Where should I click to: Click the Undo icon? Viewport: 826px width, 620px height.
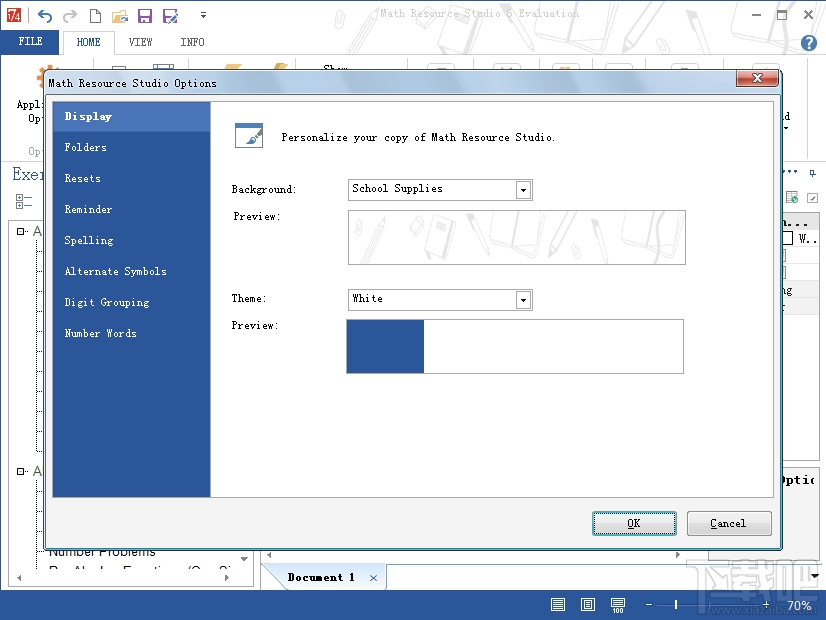[45, 15]
